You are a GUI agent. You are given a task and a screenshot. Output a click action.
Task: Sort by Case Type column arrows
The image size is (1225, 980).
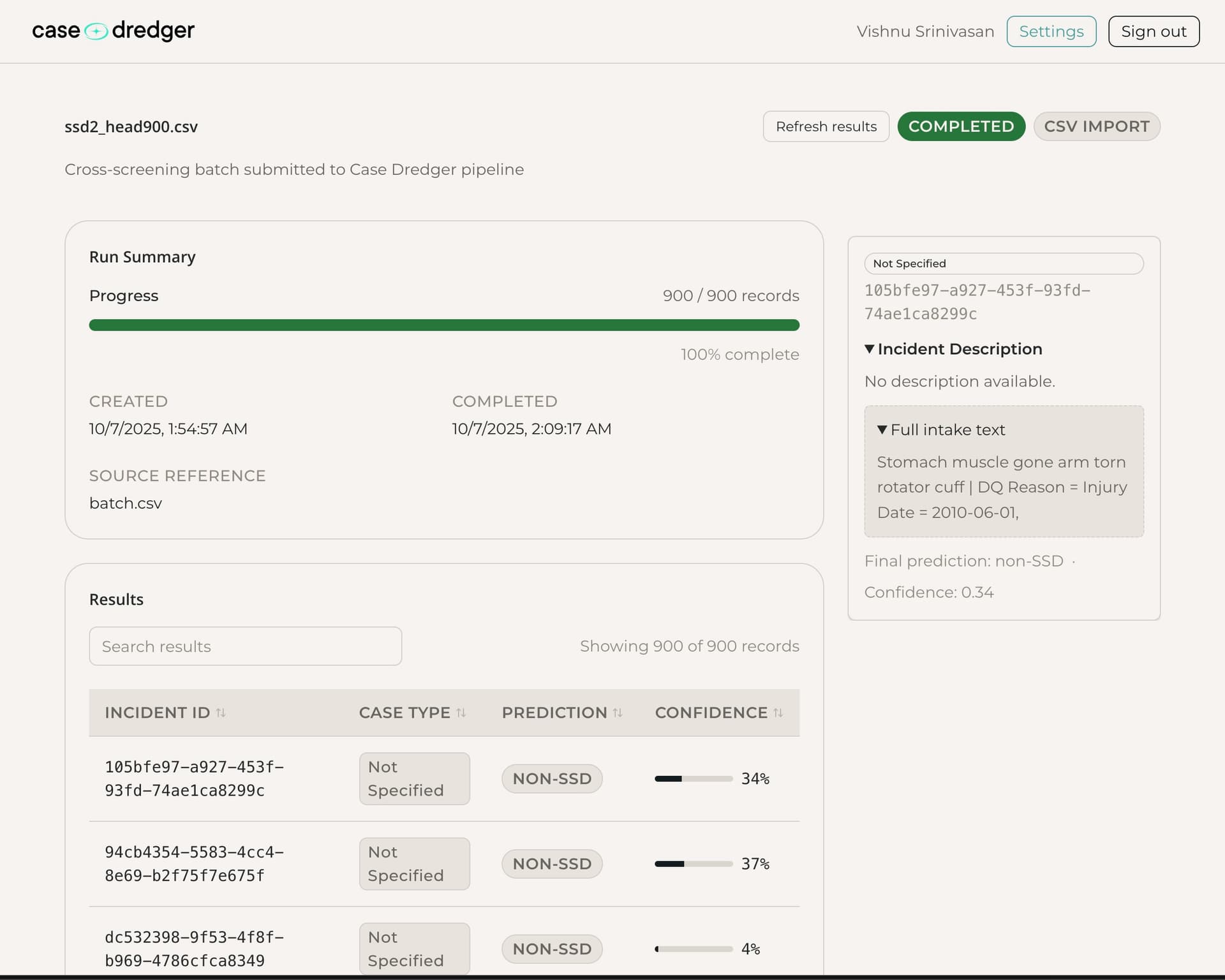461,713
